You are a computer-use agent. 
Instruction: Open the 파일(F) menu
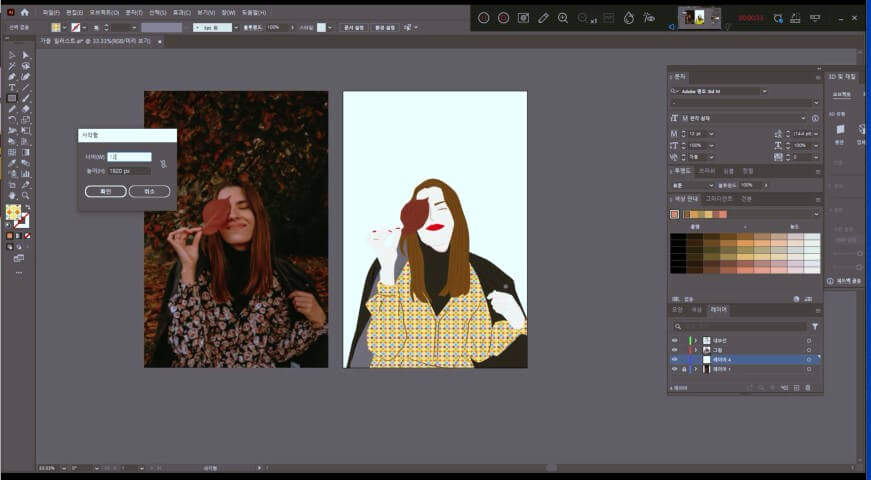tap(50, 12)
